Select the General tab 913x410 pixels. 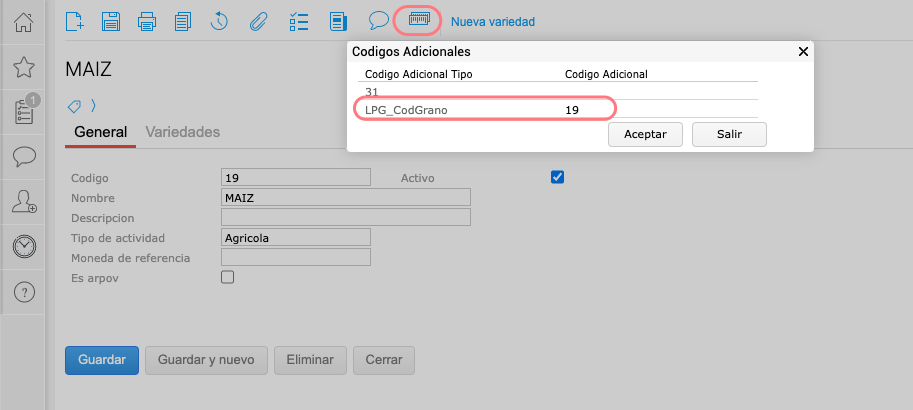pyautogui.click(x=100, y=132)
